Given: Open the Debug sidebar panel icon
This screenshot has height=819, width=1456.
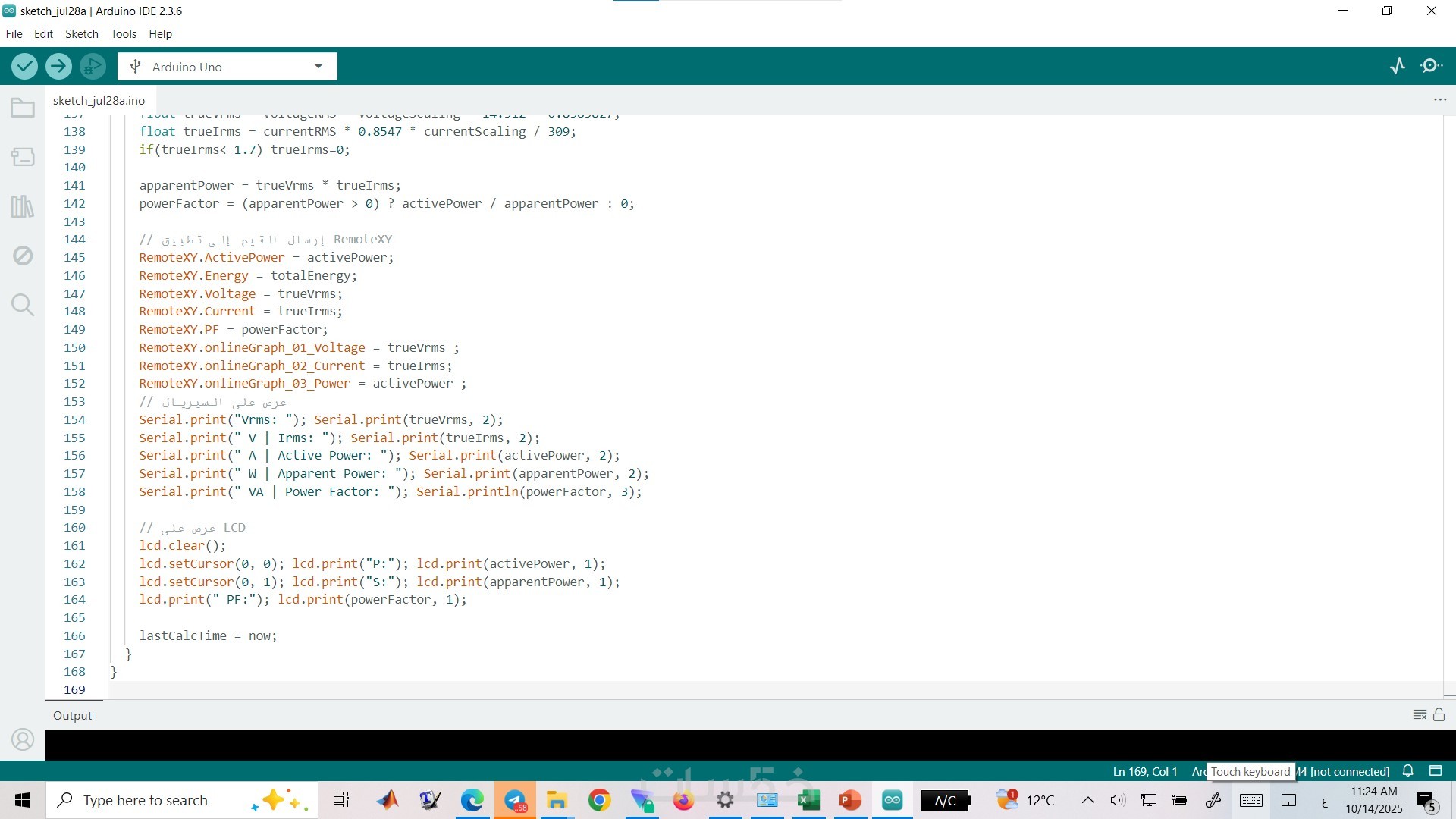Looking at the screenshot, I should pyautogui.click(x=23, y=256).
